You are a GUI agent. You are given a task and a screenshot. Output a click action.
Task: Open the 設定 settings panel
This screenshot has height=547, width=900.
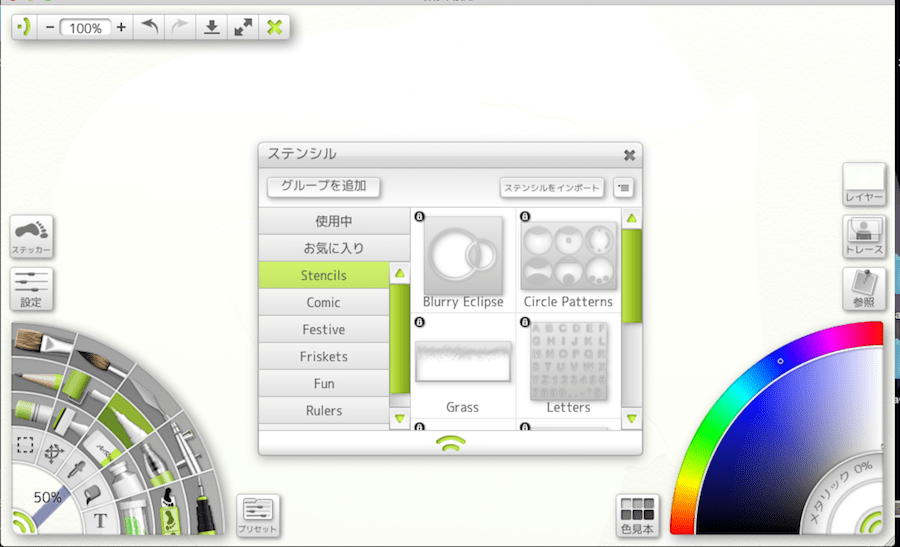point(32,289)
